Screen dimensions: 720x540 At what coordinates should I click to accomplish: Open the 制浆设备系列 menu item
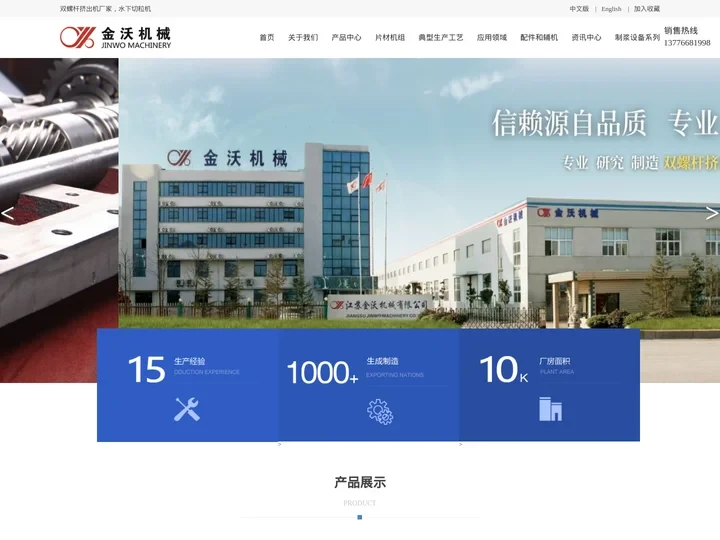pos(637,38)
